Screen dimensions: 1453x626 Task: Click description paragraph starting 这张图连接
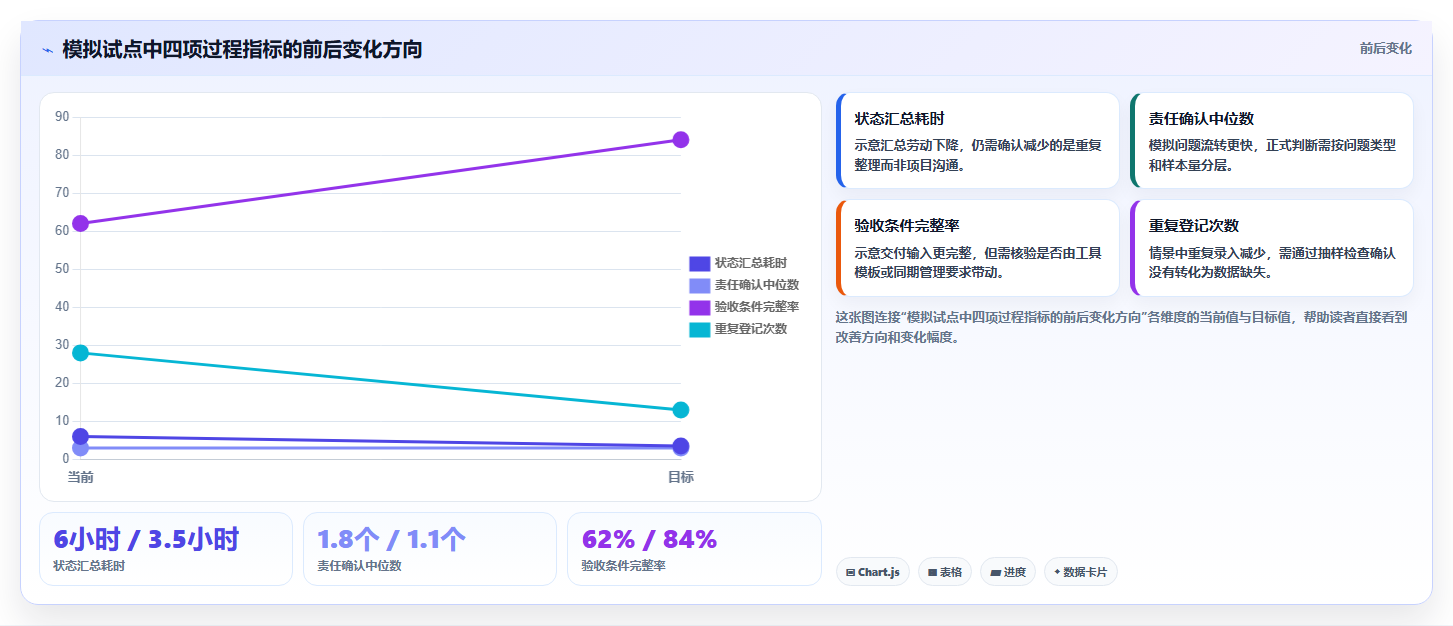[x=1121, y=327]
